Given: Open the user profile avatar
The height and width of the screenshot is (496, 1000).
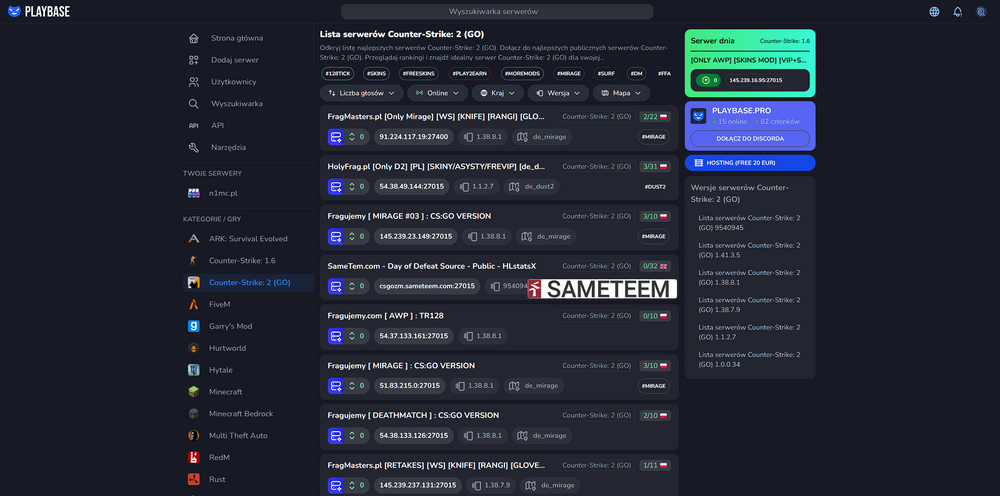Looking at the screenshot, I should 981,11.
